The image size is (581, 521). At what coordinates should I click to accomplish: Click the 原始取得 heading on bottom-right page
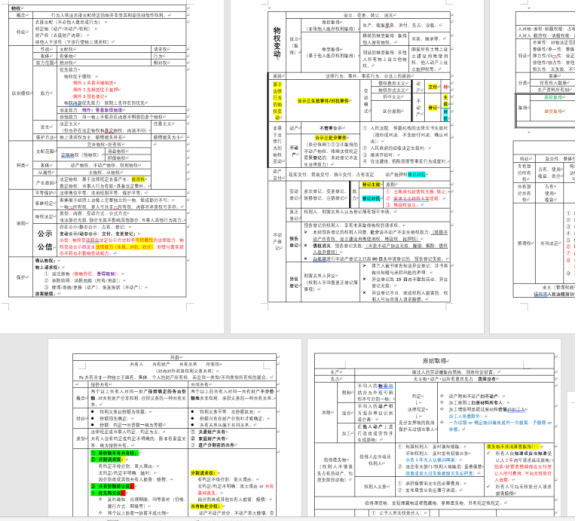pos(434,361)
